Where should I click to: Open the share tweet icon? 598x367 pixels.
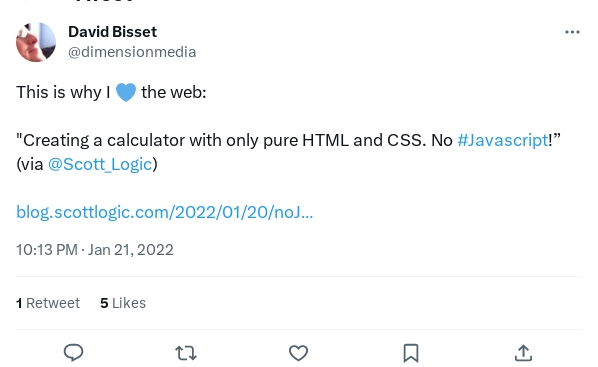pos(523,353)
